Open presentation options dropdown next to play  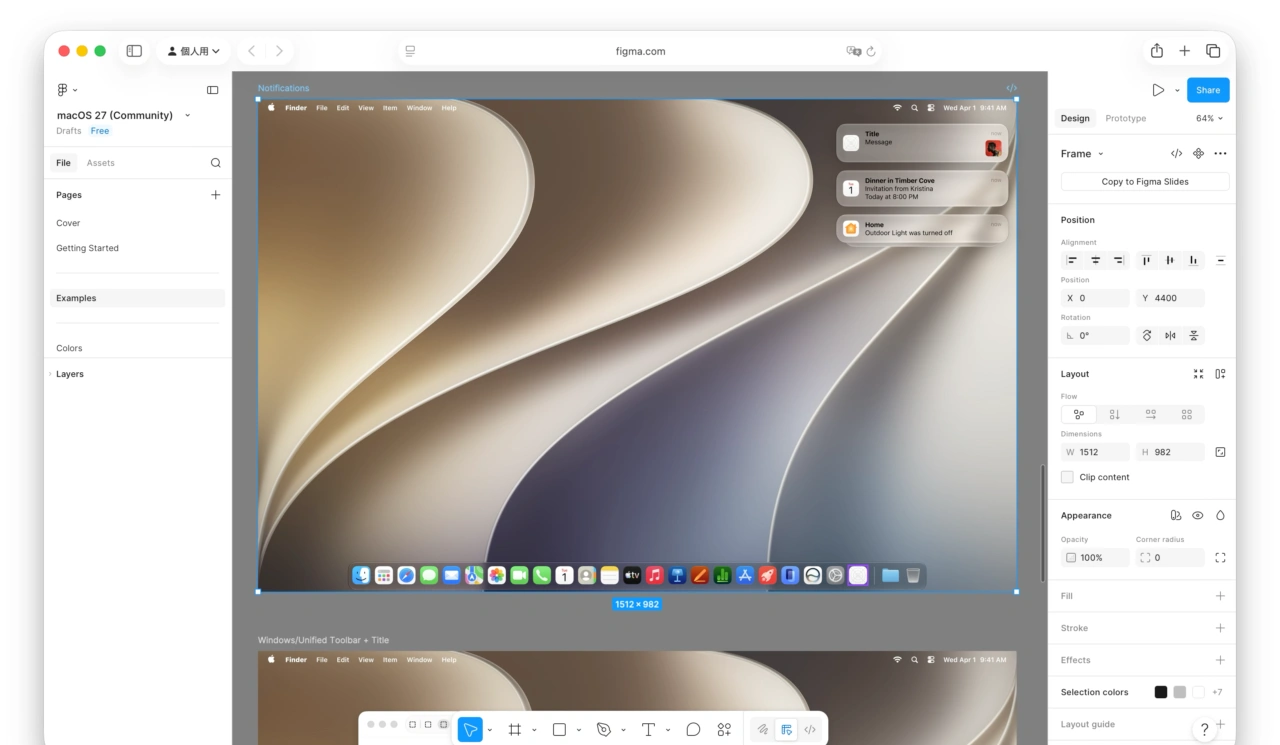click(x=1177, y=90)
